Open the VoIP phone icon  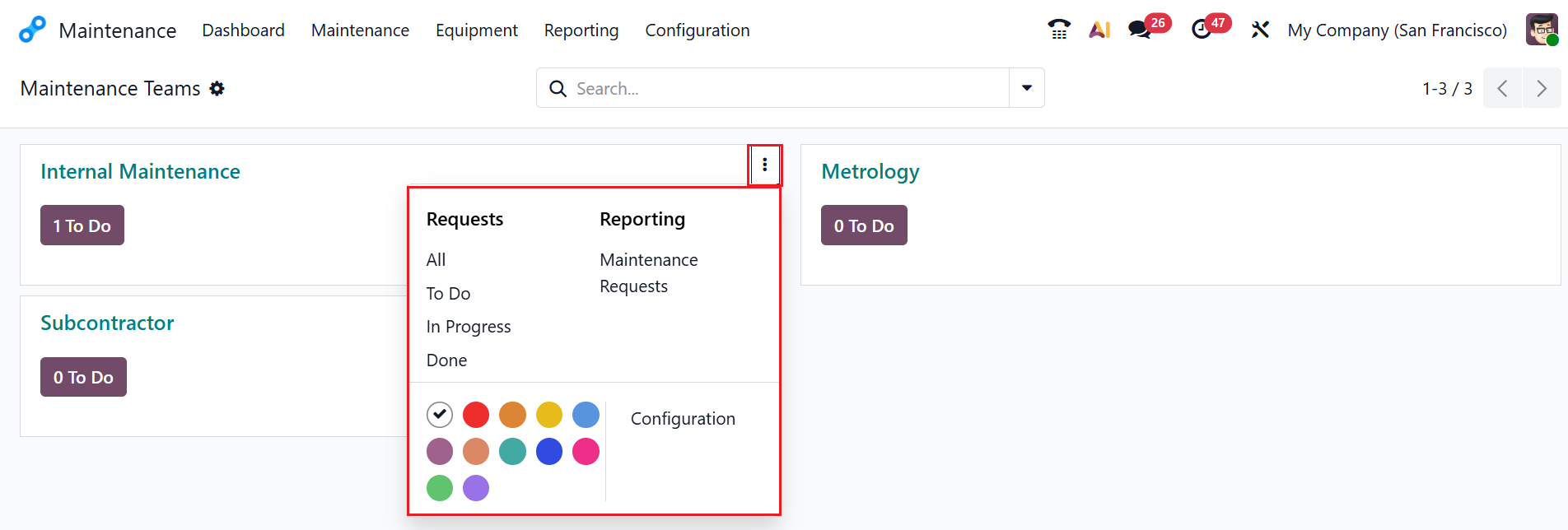(1059, 30)
